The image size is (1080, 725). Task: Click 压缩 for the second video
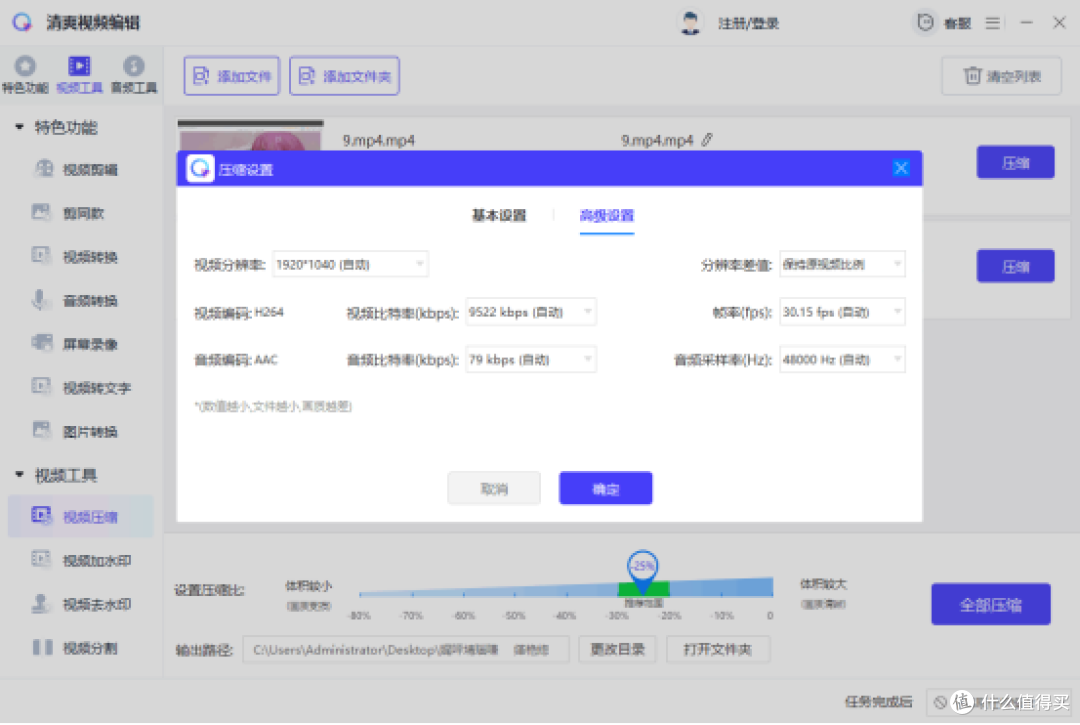1015,266
